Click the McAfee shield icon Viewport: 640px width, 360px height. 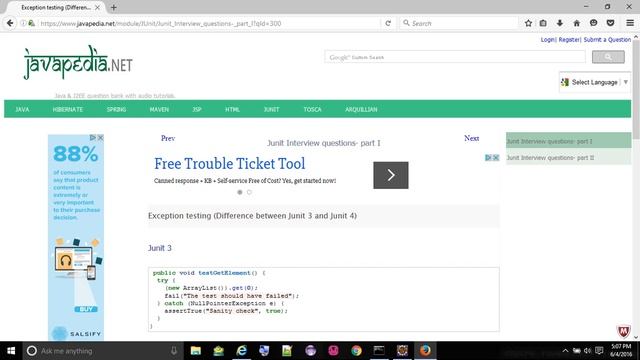click(623, 331)
